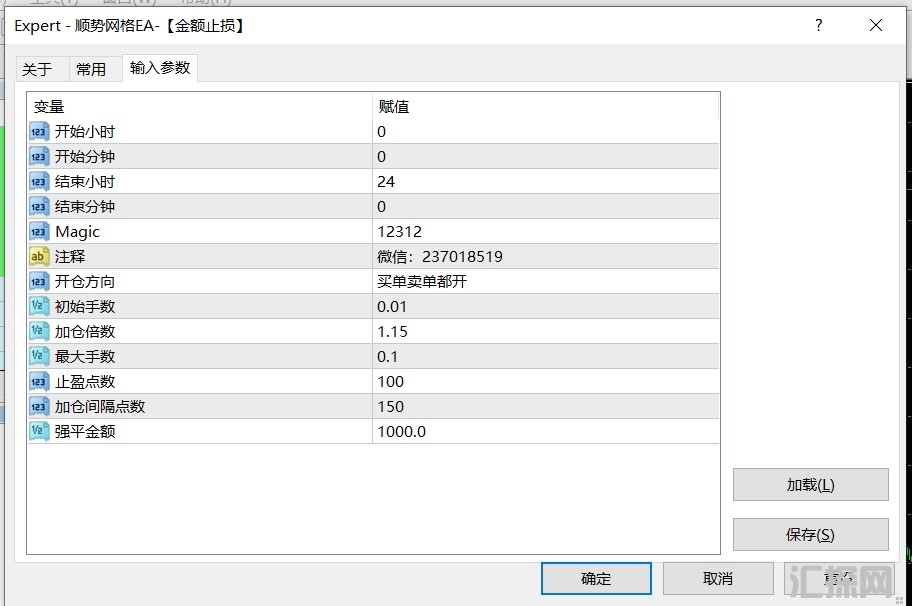Click the 取消 button
912x606 pixels.
718,578
